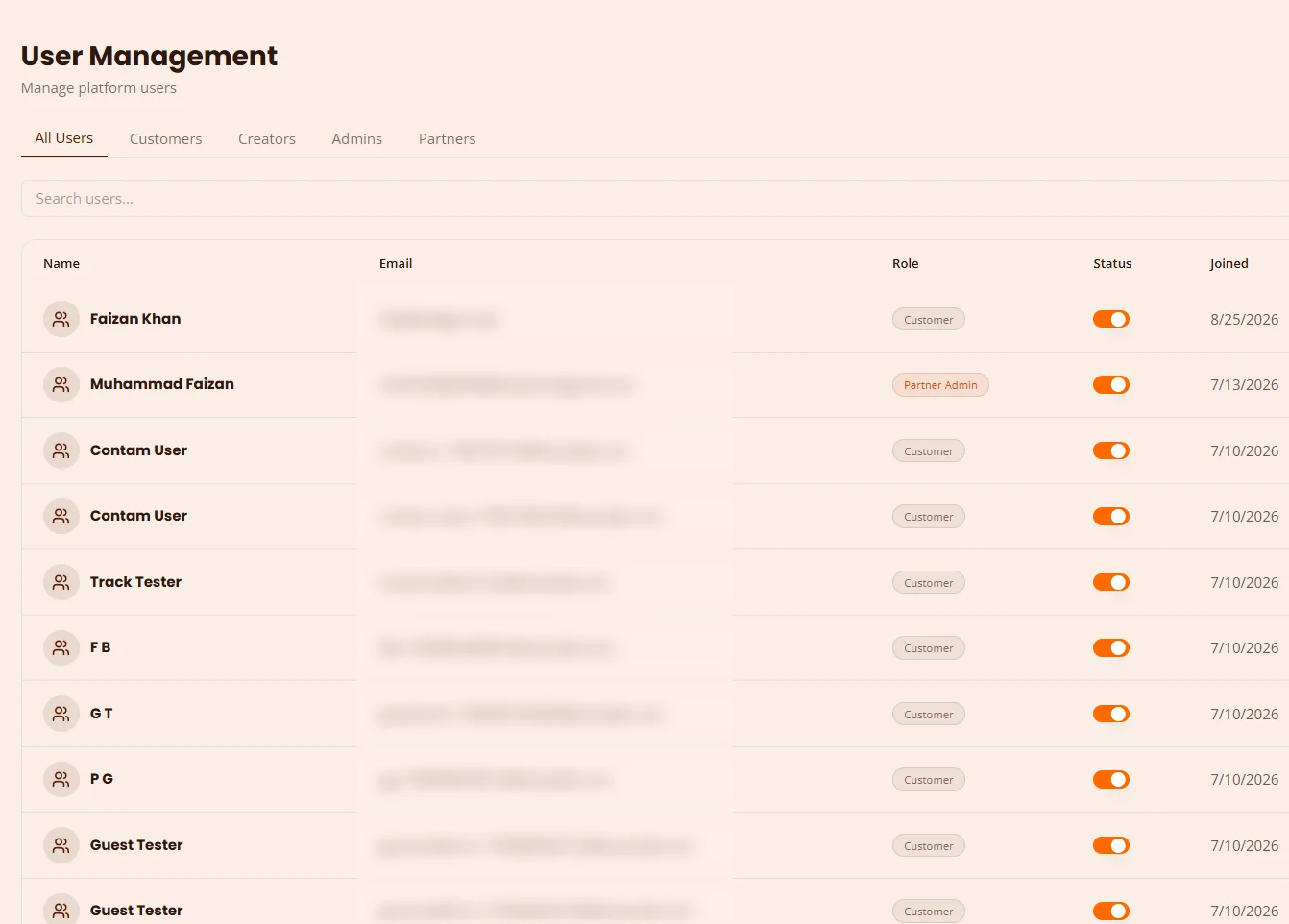Click the user name P G

[x=102, y=779]
